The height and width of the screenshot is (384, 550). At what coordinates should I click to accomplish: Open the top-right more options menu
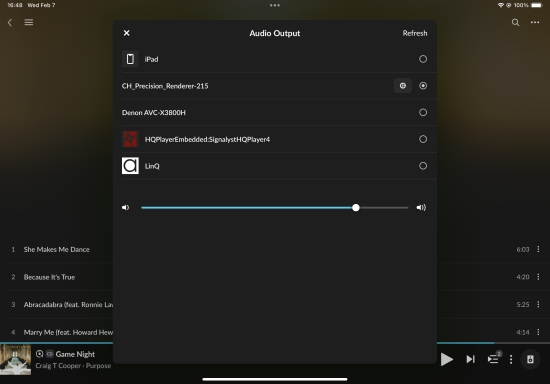coord(535,22)
